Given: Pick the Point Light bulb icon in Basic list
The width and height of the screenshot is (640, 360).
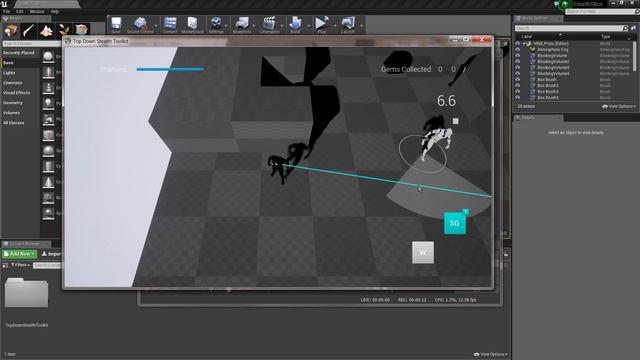Looking at the screenshot, I should click(48, 104).
